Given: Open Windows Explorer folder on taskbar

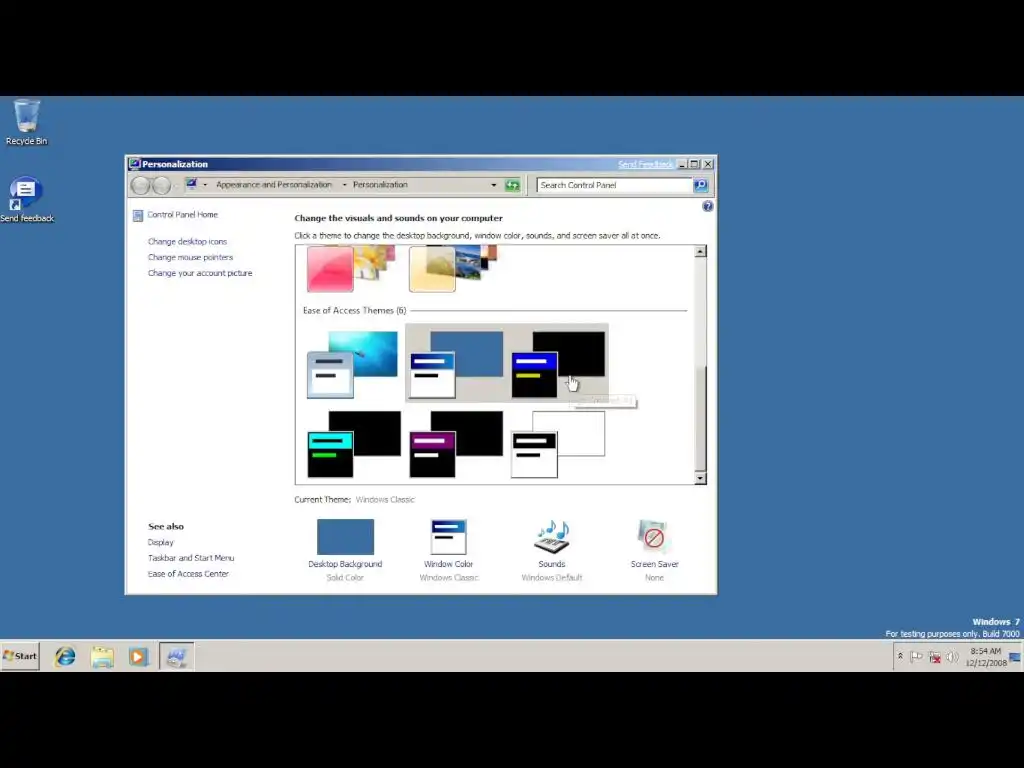Looking at the screenshot, I should (103, 656).
